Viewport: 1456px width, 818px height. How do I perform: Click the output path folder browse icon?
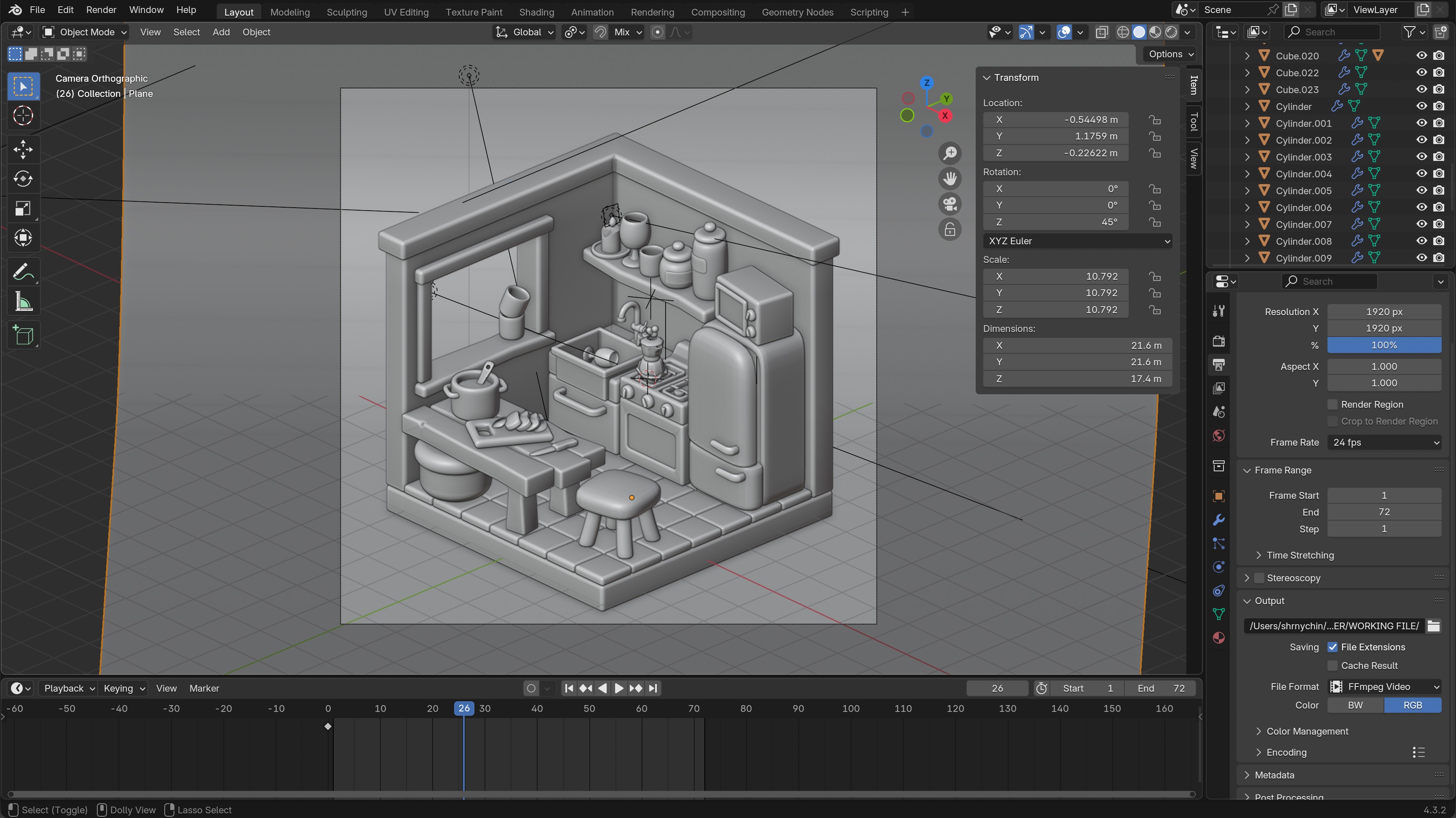[x=1433, y=626]
